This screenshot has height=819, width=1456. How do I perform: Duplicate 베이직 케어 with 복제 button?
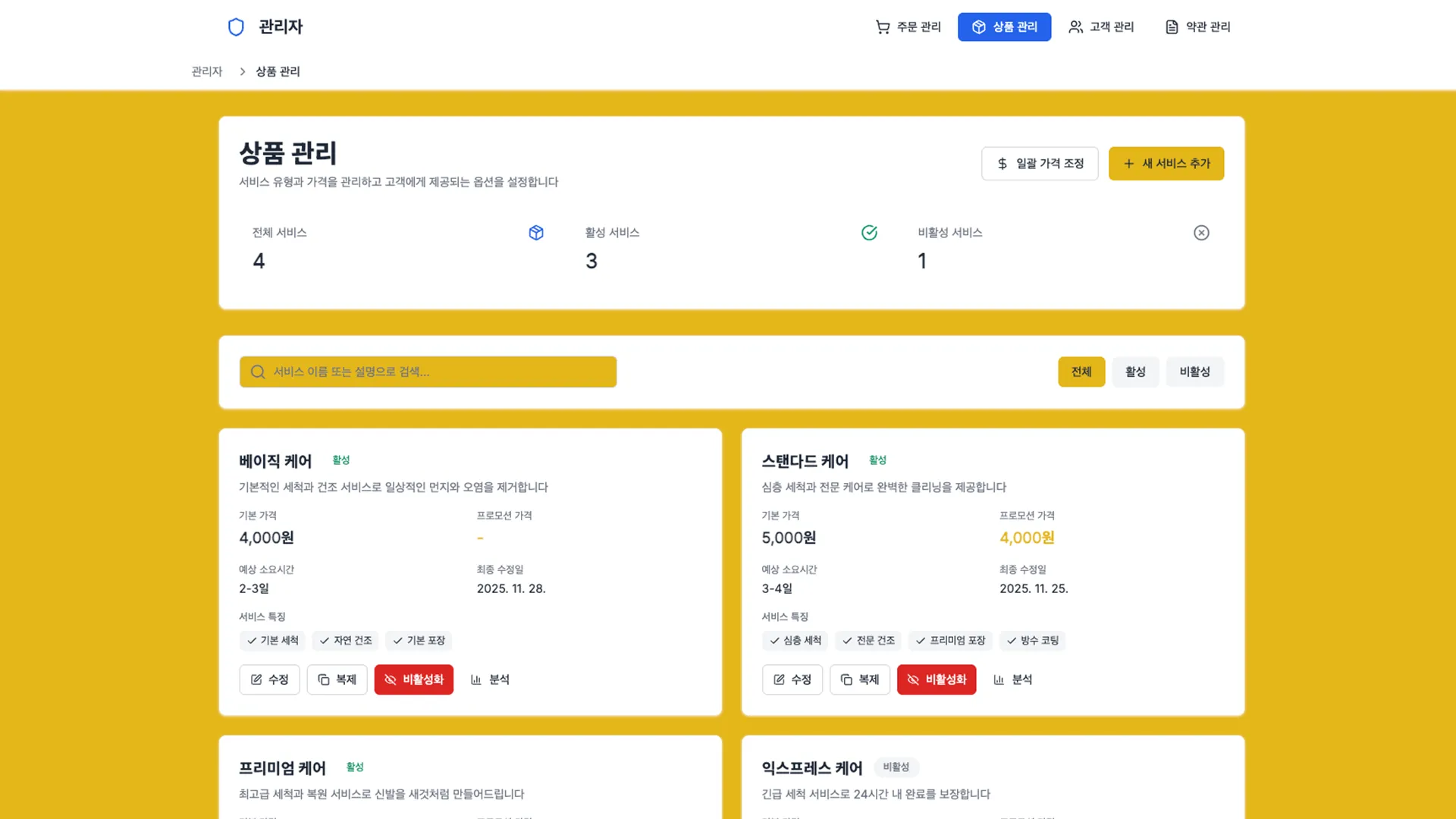[337, 679]
